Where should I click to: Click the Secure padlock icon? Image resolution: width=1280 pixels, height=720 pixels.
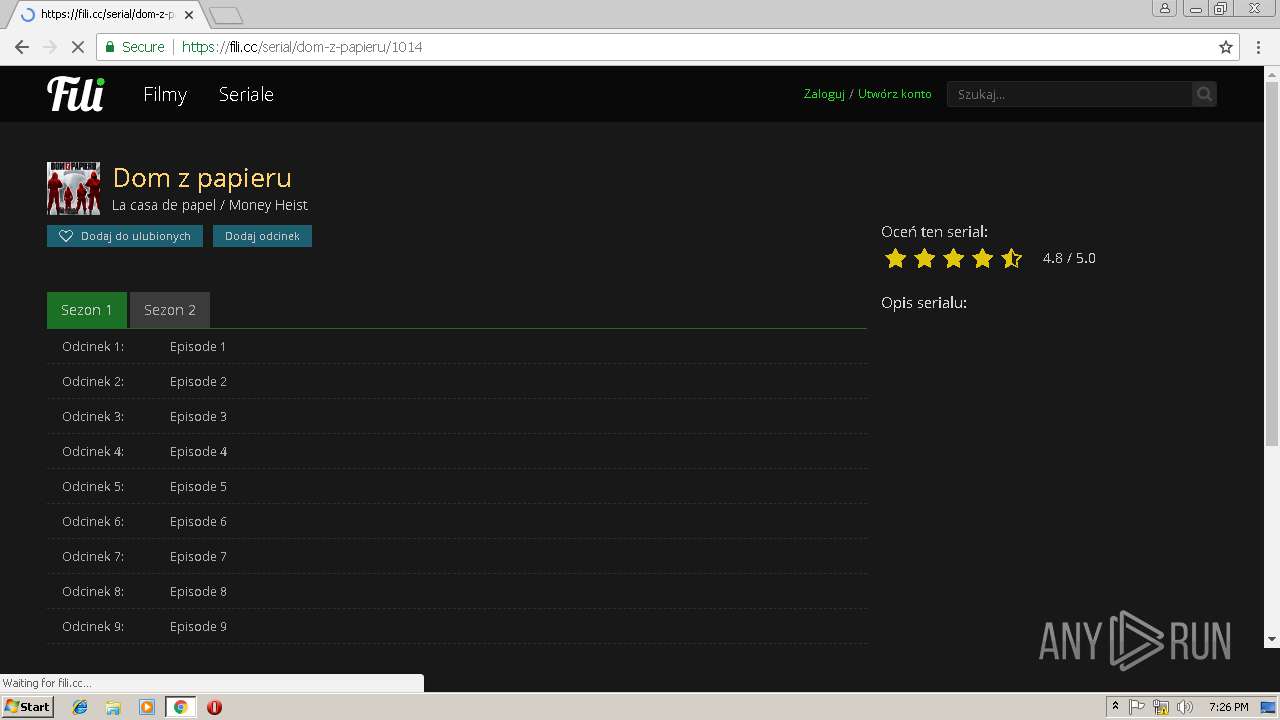pos(109,47)
